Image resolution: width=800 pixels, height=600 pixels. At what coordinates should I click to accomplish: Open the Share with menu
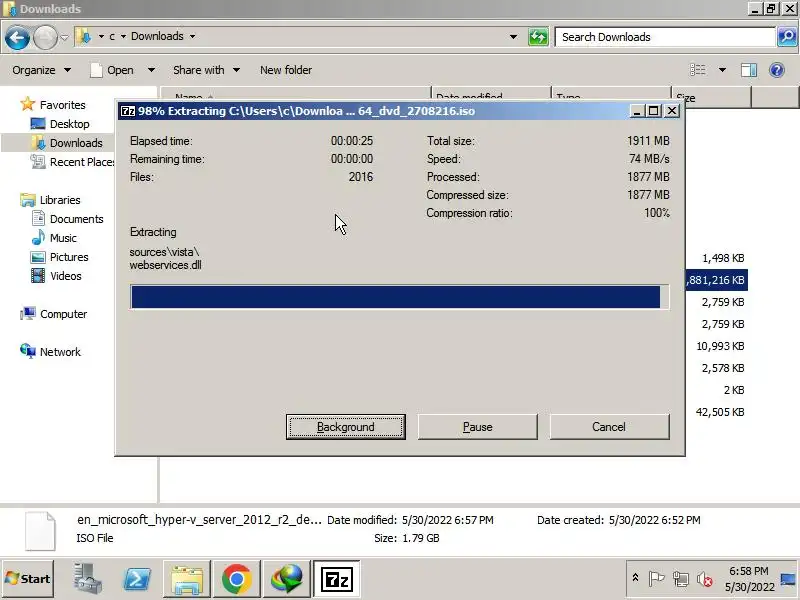click(x=206, y=70)
